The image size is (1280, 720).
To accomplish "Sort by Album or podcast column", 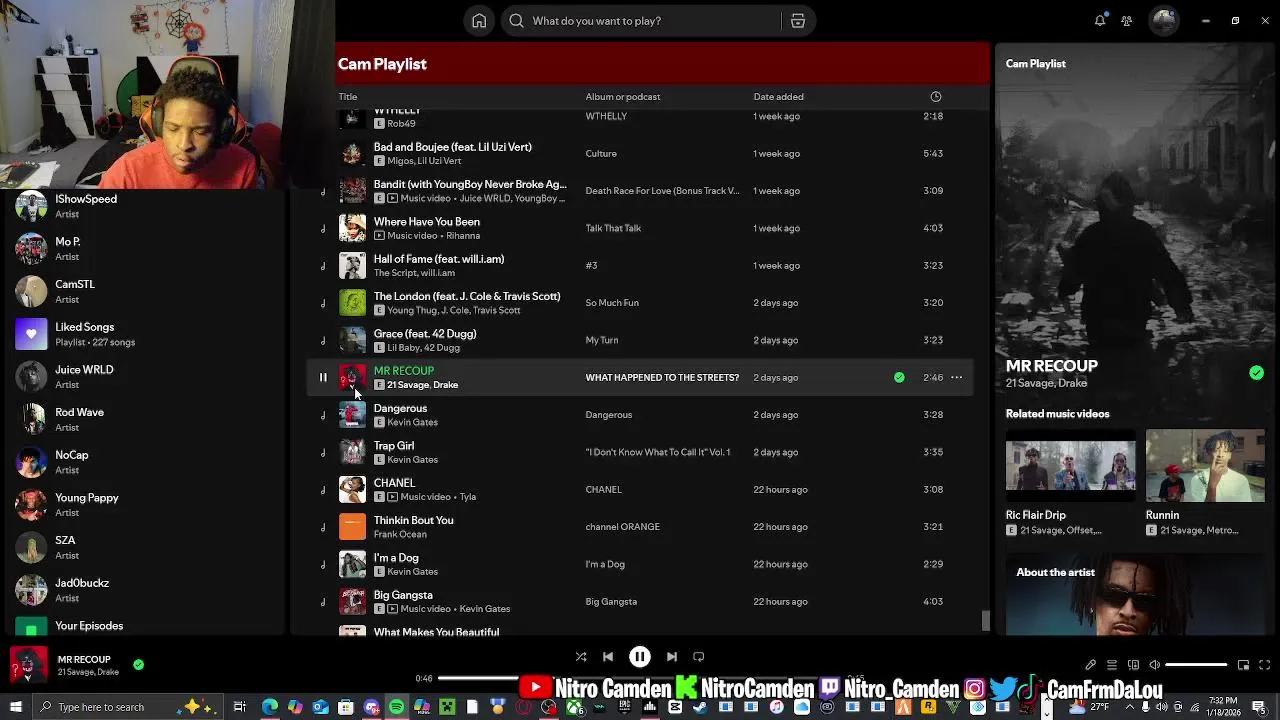I will point(623,97).
